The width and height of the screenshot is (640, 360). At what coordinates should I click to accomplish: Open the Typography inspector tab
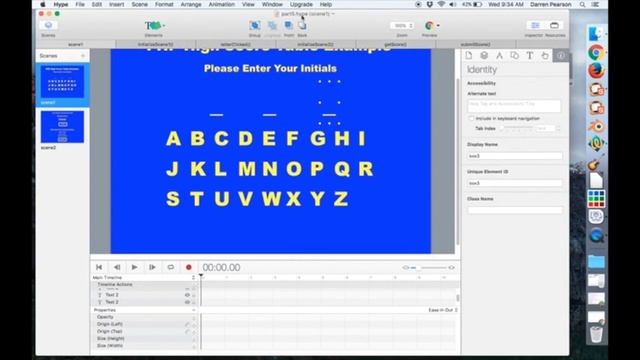[530, 56]
